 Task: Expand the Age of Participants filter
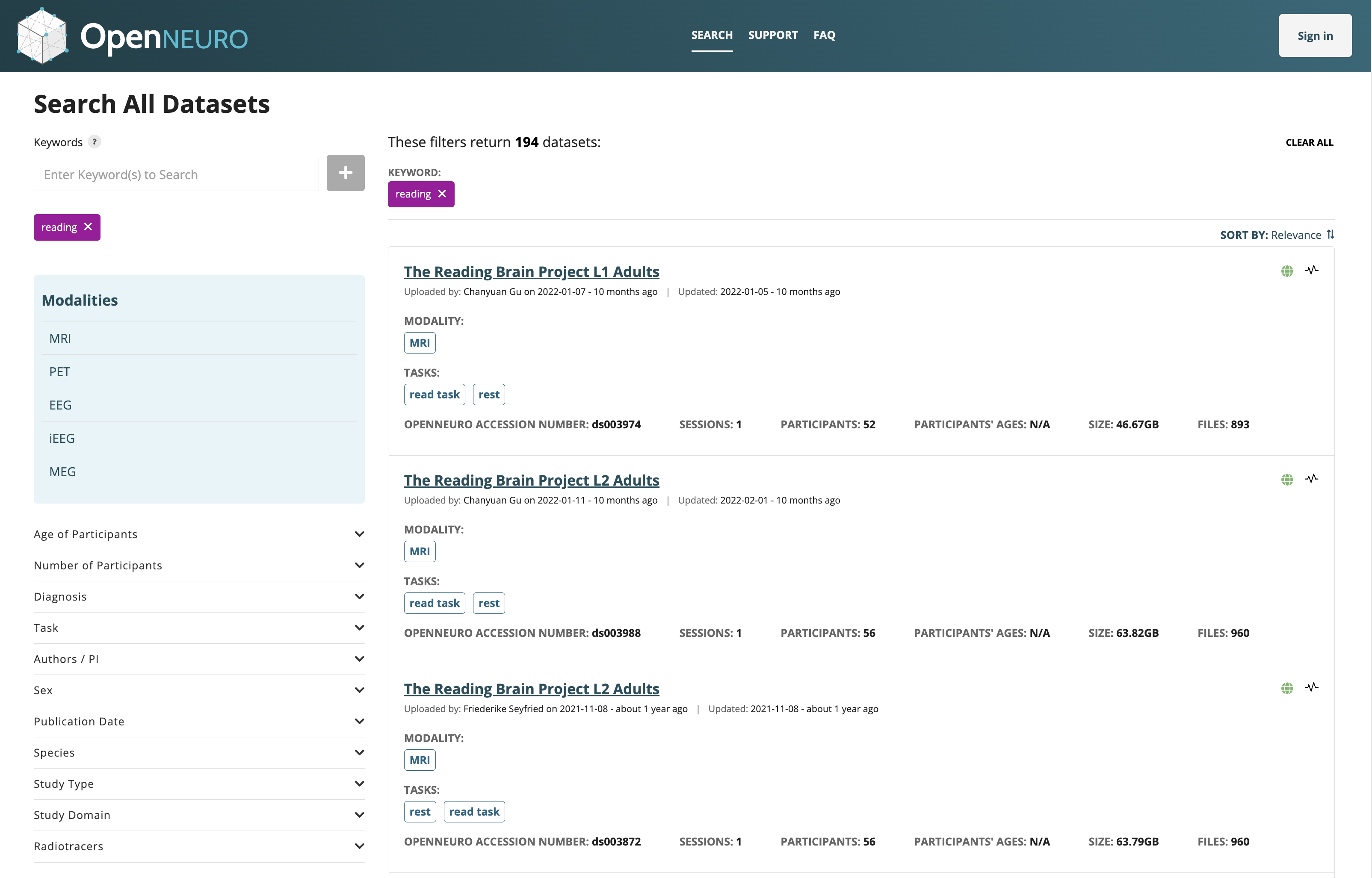coord(198,534)
